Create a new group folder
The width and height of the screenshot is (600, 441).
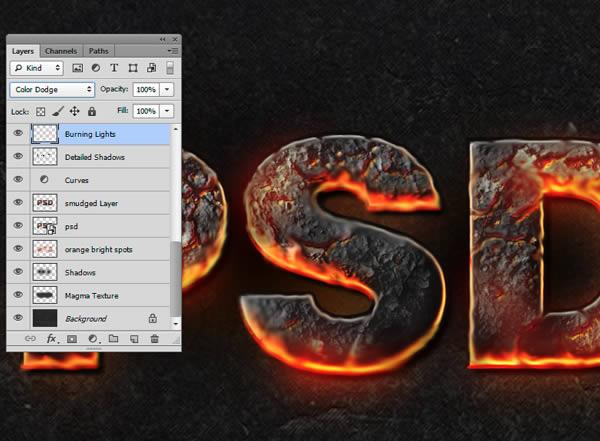coord(113,338)
